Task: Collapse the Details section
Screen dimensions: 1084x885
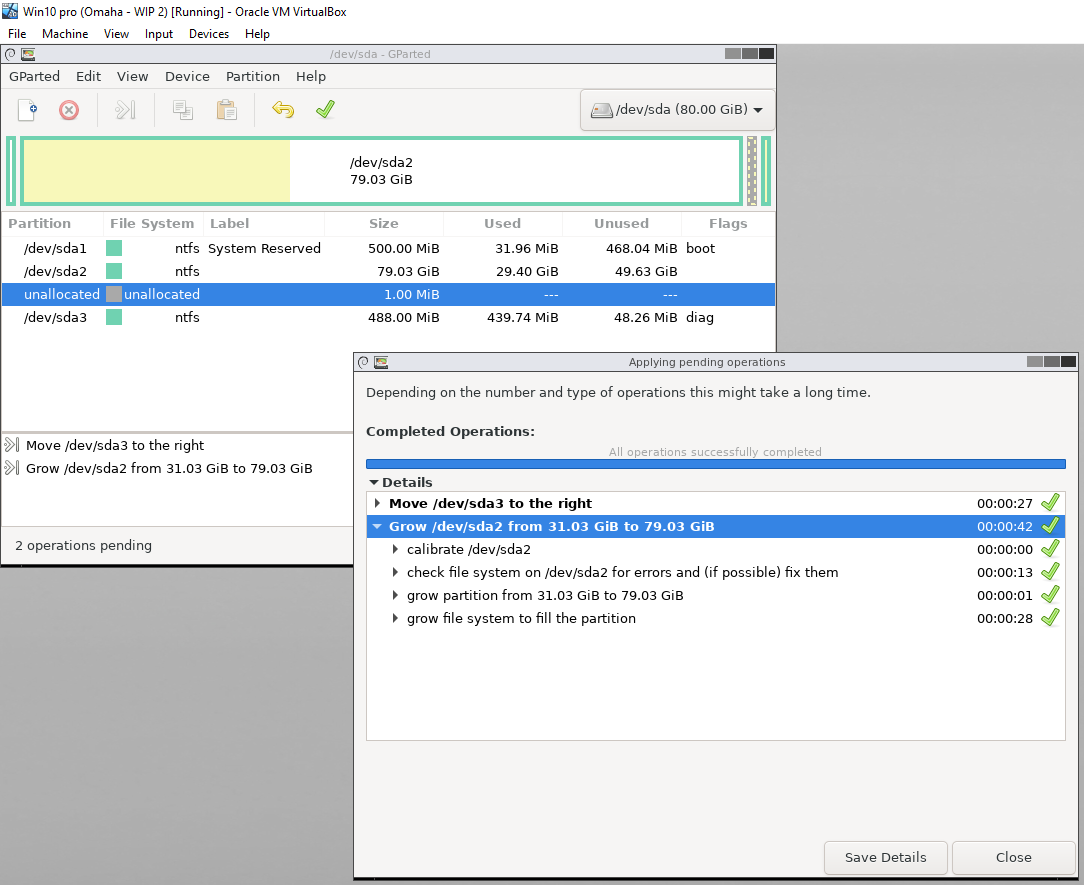Action: pos(377,482)
